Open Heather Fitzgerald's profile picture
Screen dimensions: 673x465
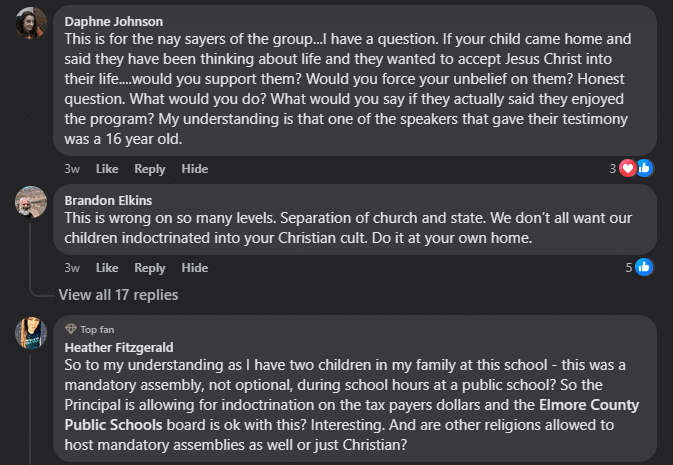click(32, 333)
